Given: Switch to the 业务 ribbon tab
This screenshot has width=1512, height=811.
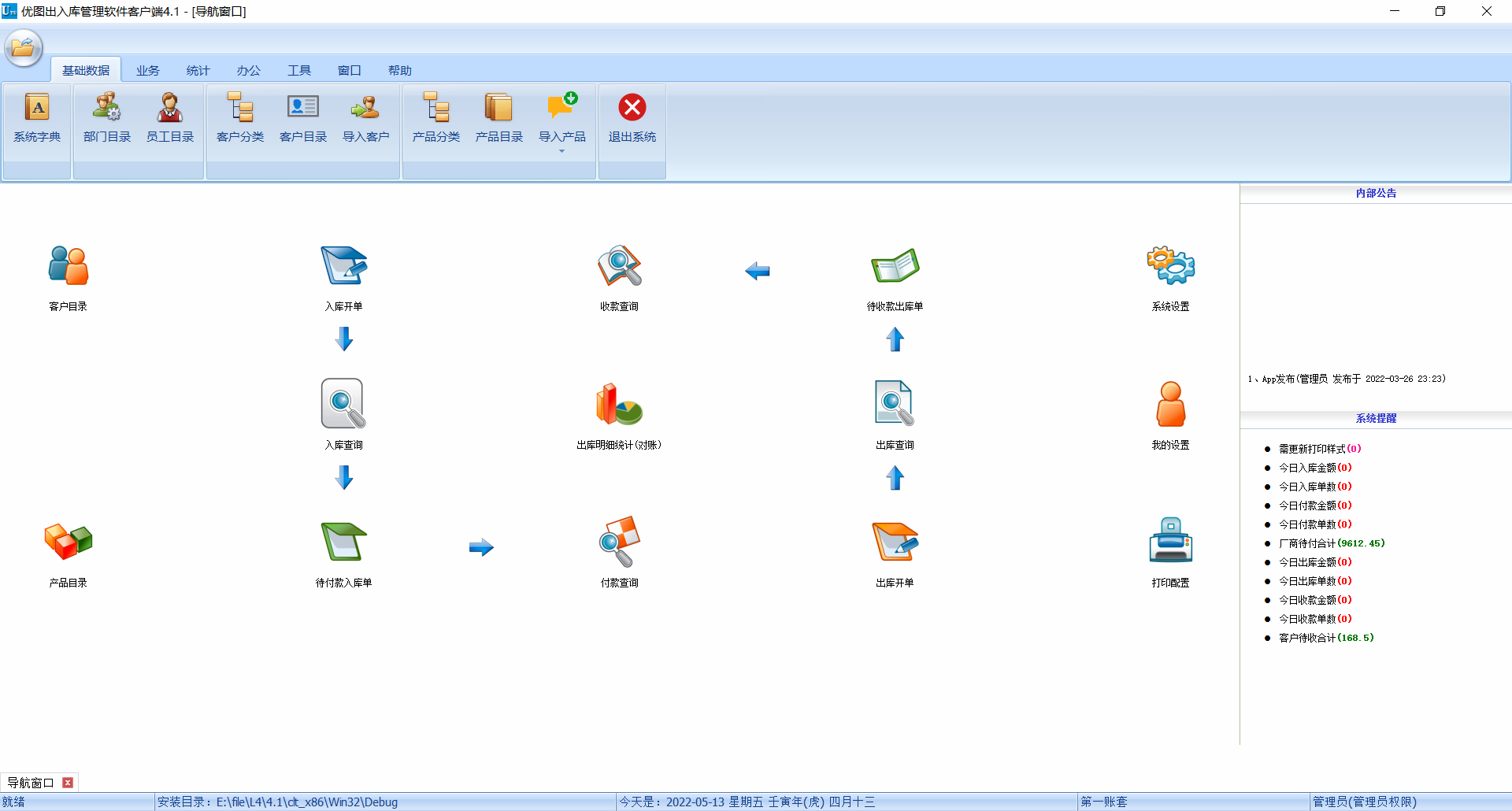Looking at the screenshot, I should pos(148,70).
